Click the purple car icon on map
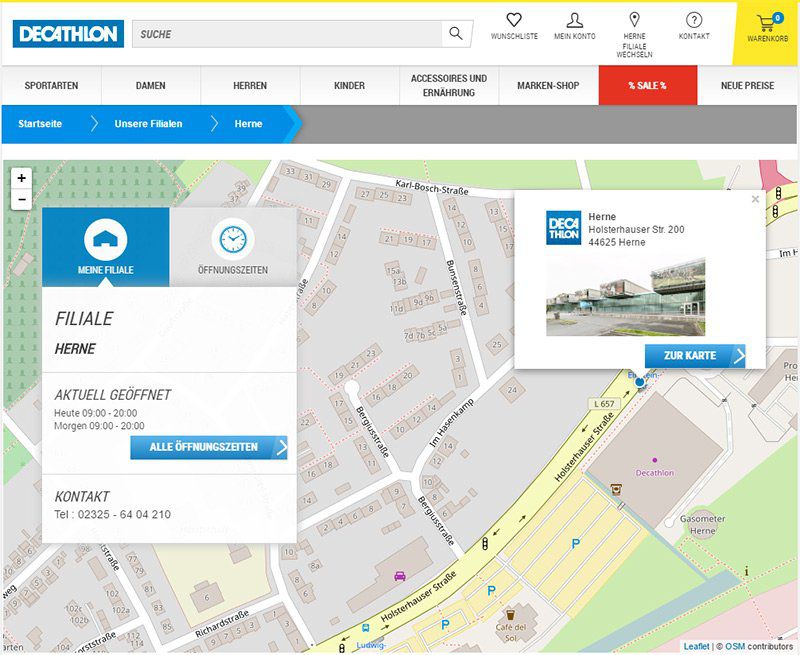The width and height of the screenshot is (800, 655). tap(400, 576)
